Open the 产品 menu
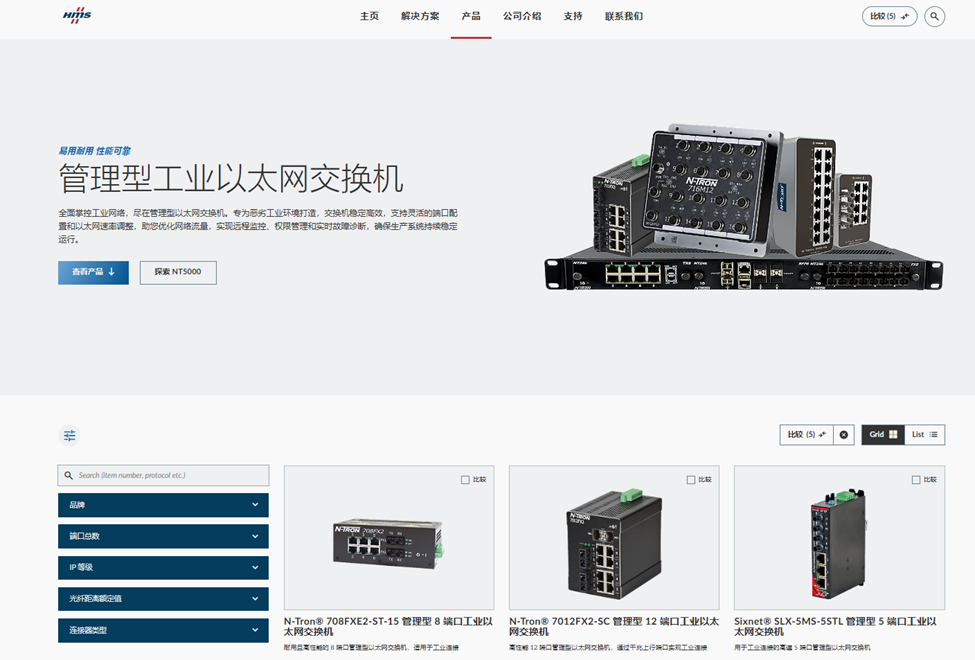The height and width of the screenshot is (660, 975). 471,16
